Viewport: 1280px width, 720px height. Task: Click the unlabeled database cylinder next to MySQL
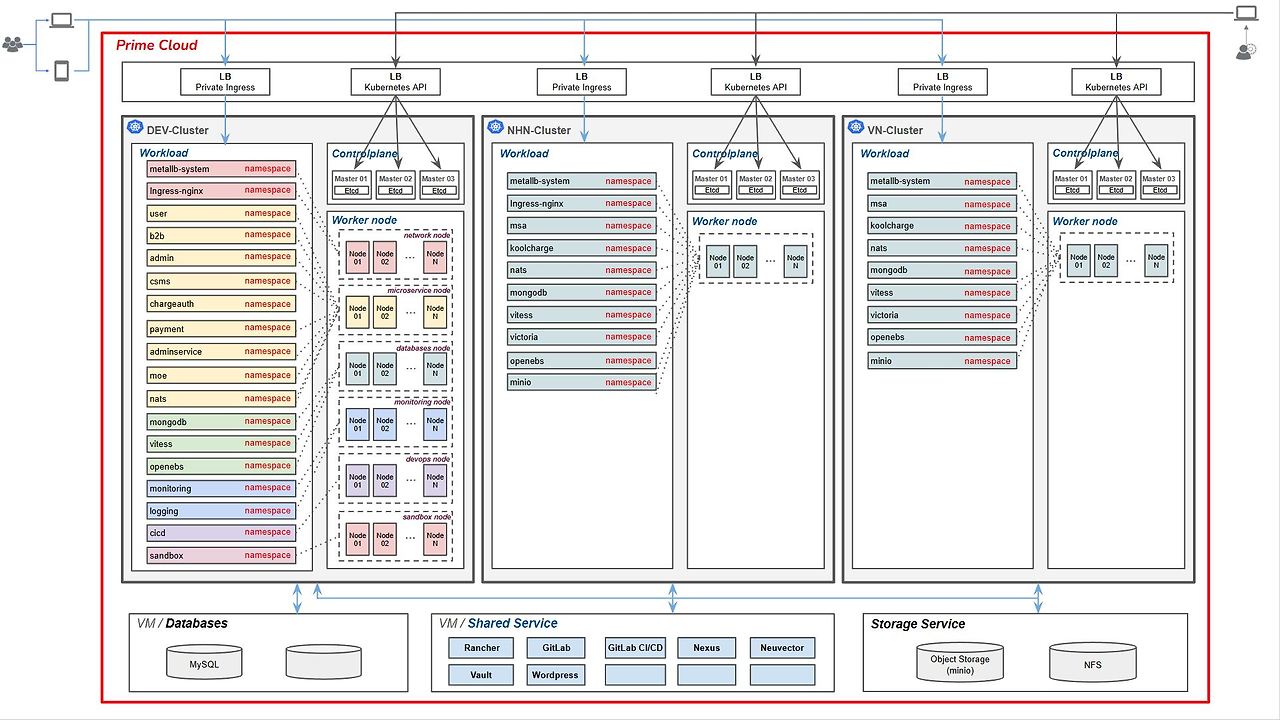pos(323,662)
